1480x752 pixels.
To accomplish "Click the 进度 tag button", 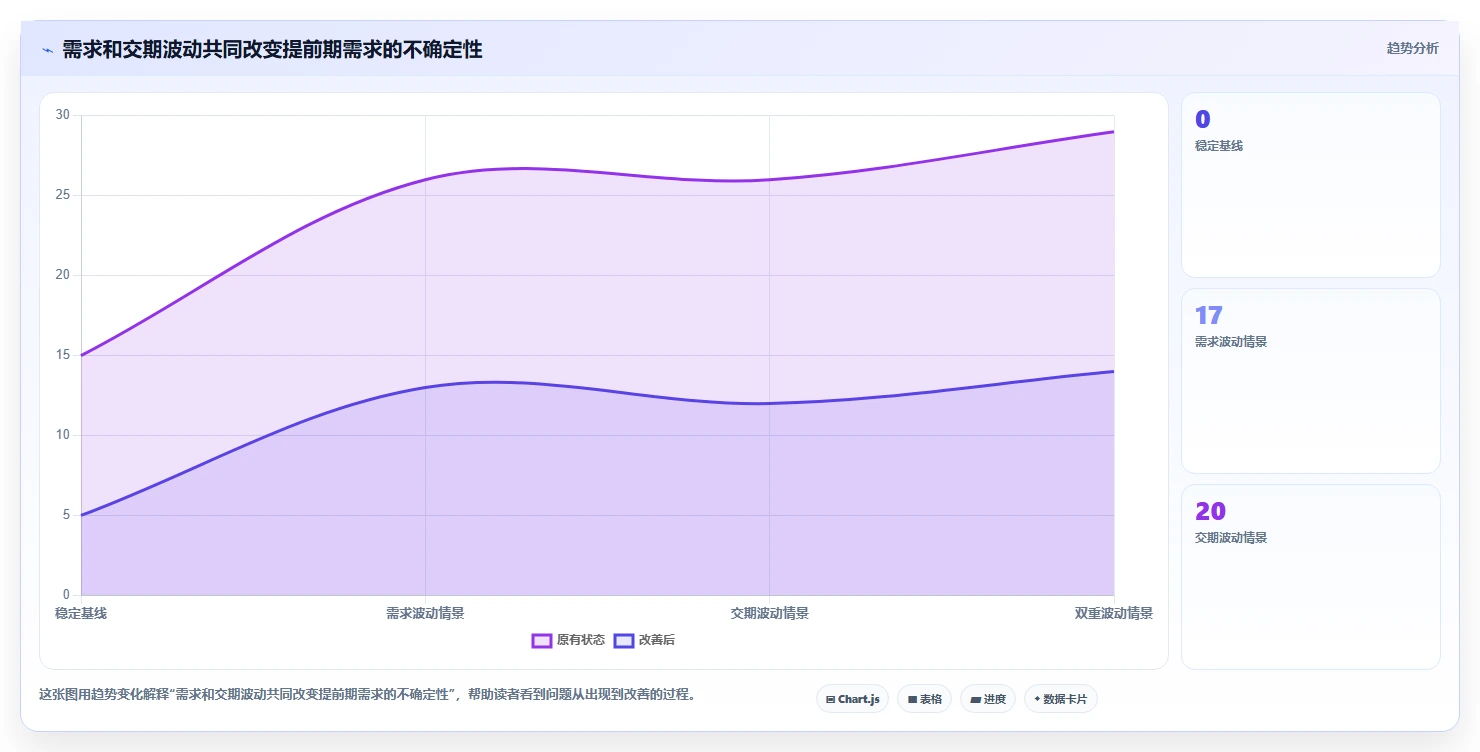I will pyautogui.click(x=988, y=699).
